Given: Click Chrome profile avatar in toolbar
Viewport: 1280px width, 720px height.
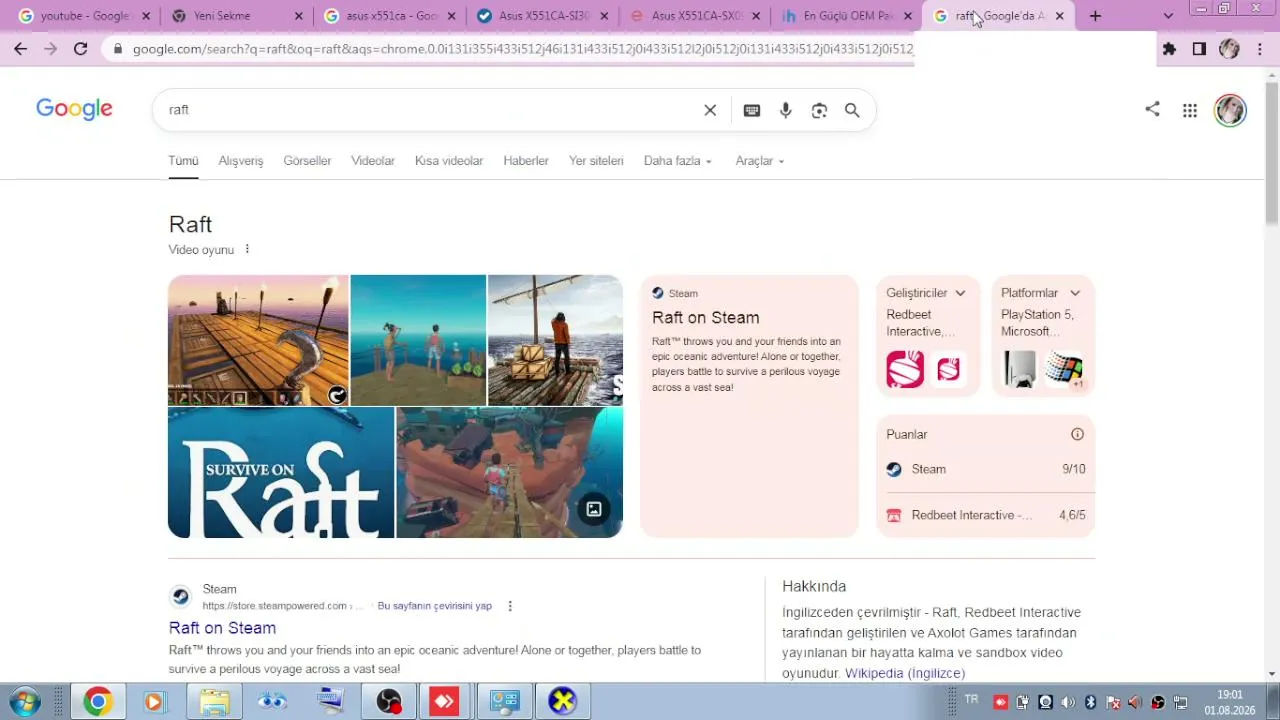Looking at the screenshot, I should point(1230,49).
